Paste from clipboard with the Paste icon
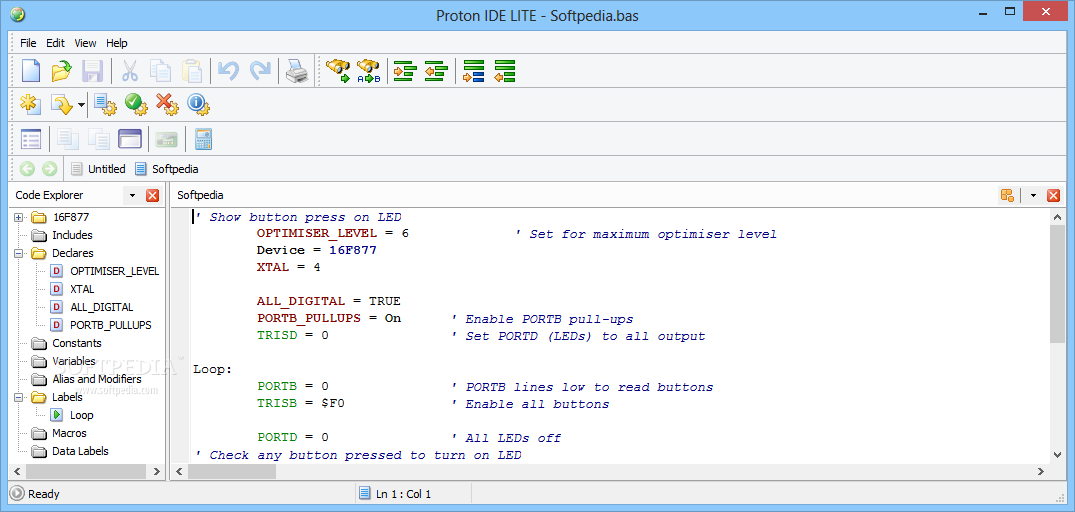The width and height of the screenshot is (1075, 512). [x=192, y=71]
